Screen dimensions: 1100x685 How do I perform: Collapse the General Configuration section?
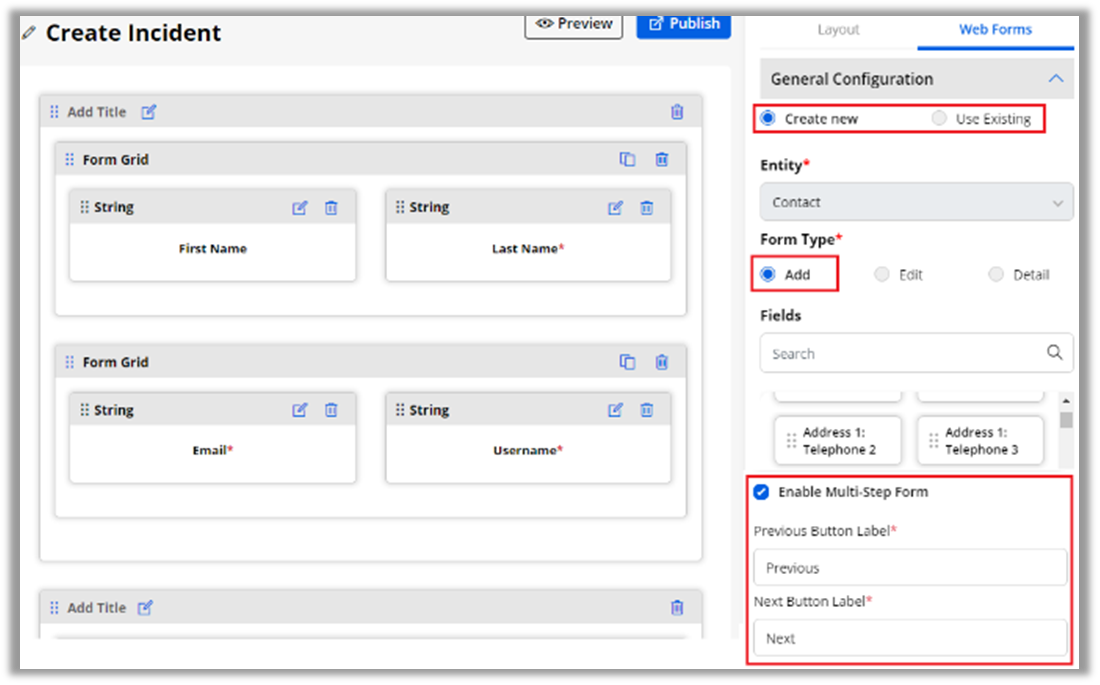1055,79
